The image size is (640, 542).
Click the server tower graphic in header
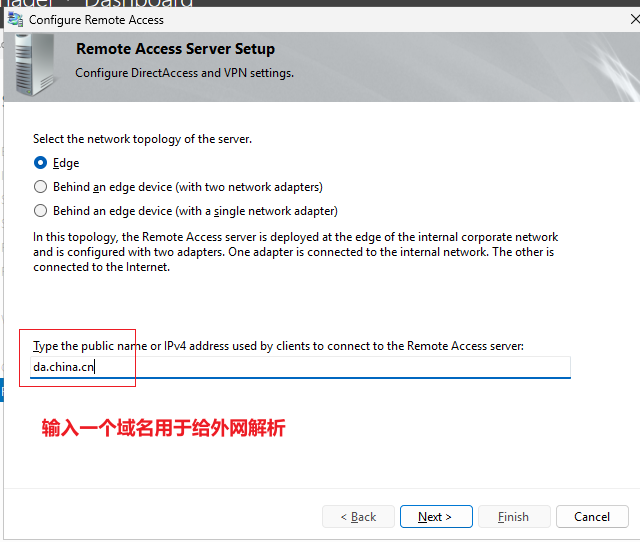click(x=35, y=65)
